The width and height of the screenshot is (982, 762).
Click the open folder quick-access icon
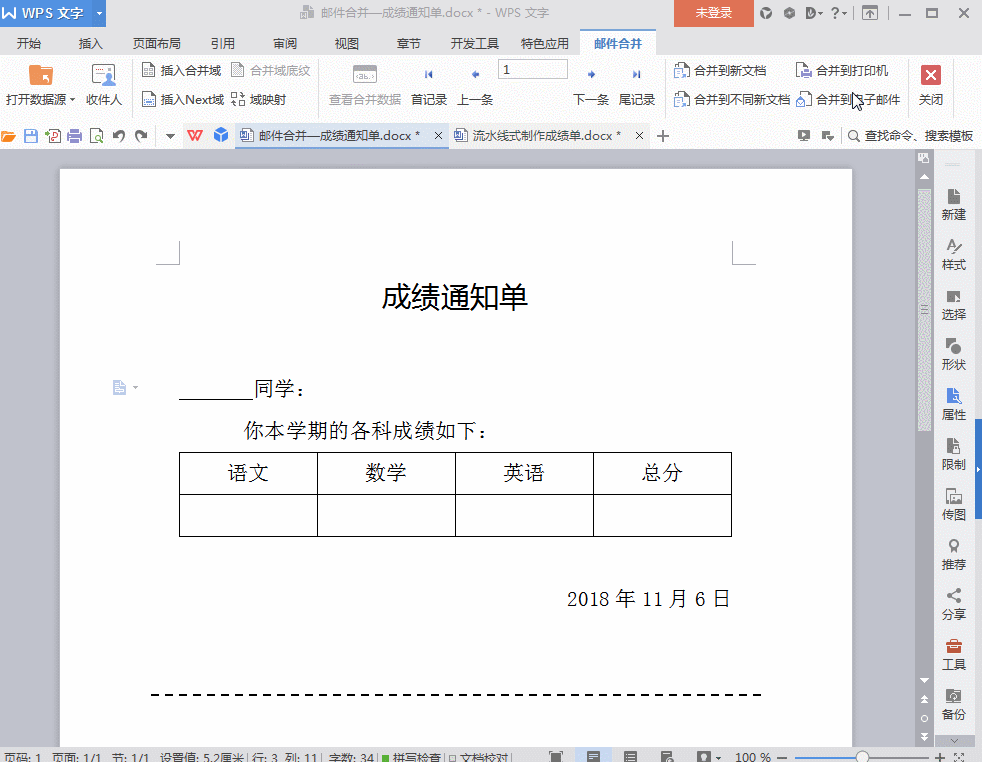[8, 136]
